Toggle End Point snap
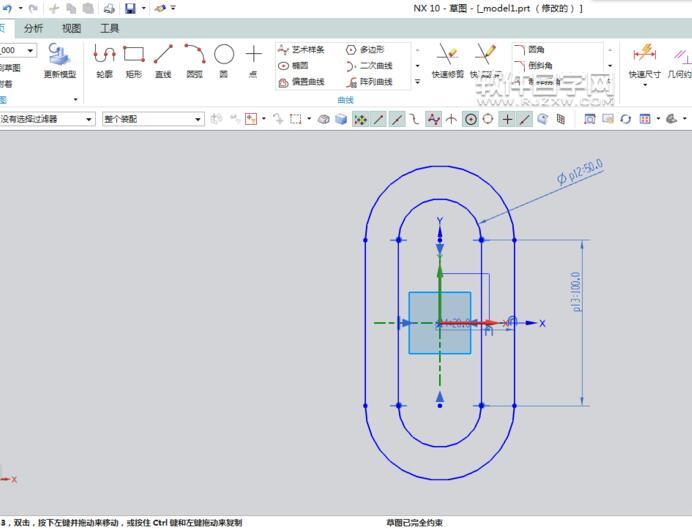This screenshot has height=529, width=692. (379, 119)
